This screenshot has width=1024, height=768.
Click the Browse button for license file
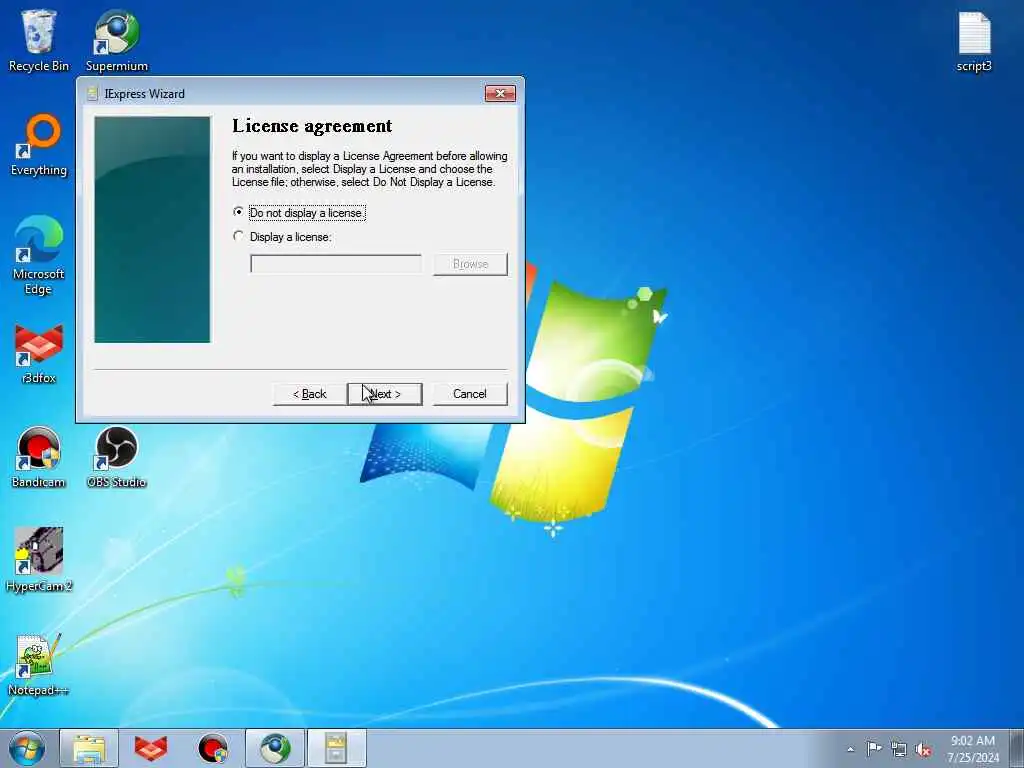tap(470, 264)
